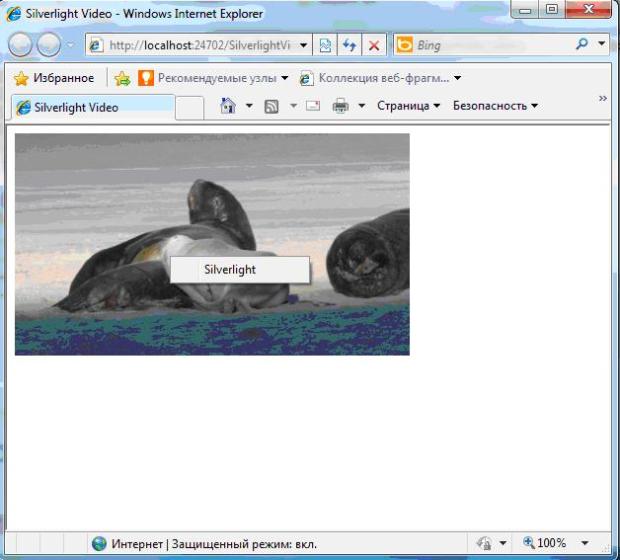Click the search magnifier button
Screen dimensions: 620x560
(x=582, y=45)
